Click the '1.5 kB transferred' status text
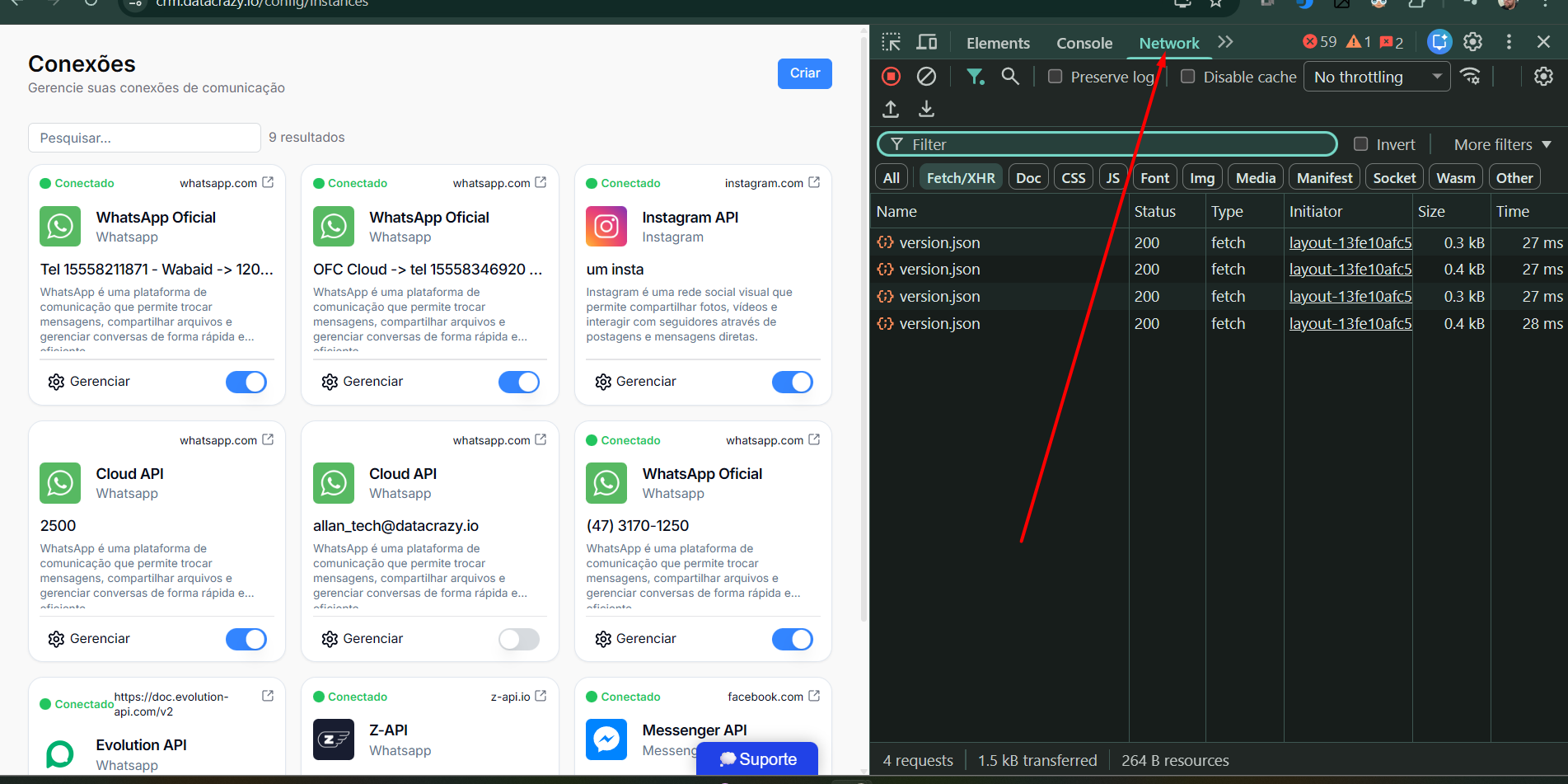 pyautogui.click(x=1037, y=760)
